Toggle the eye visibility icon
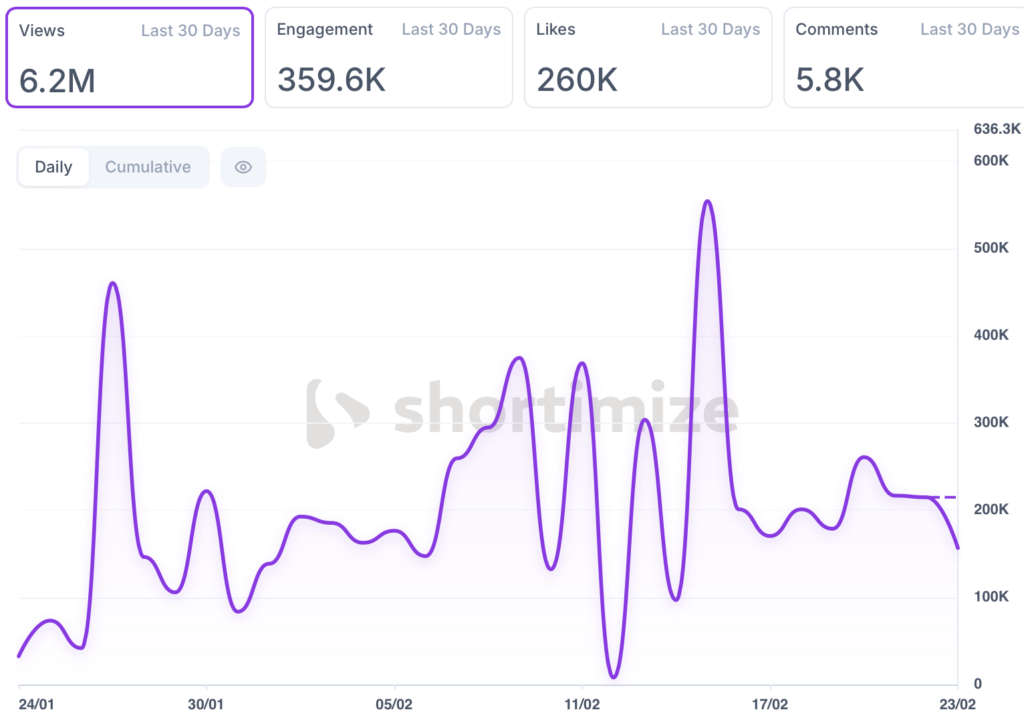This screenshot has height=722, width=1024. pyautogui.click(x=243, y=167)
